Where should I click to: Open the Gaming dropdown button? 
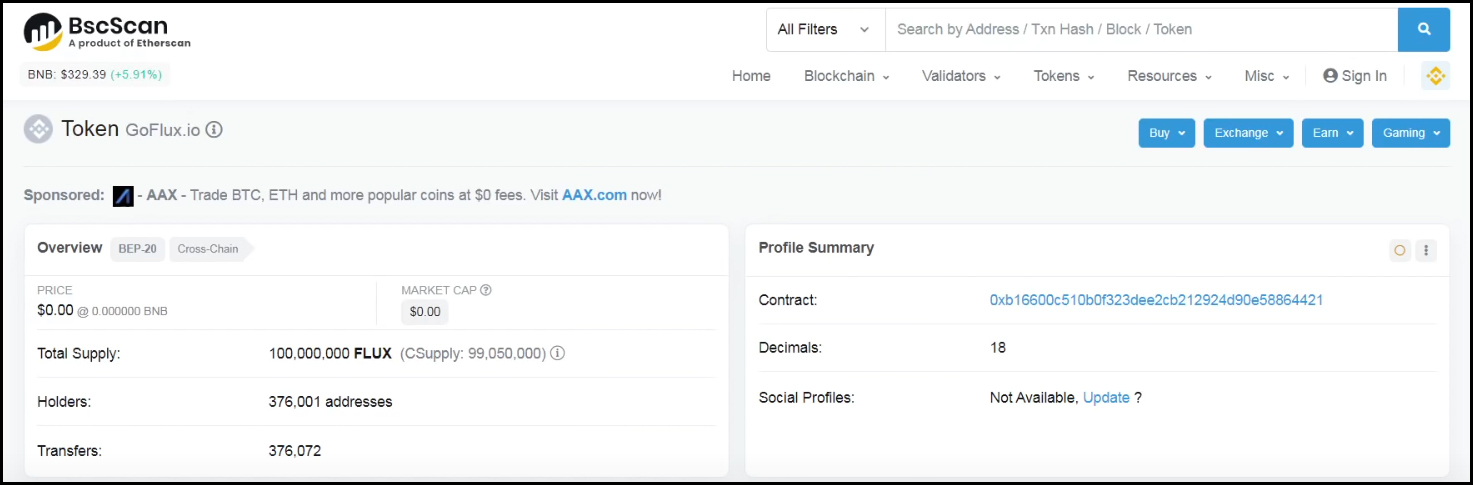coord(1411,133)
